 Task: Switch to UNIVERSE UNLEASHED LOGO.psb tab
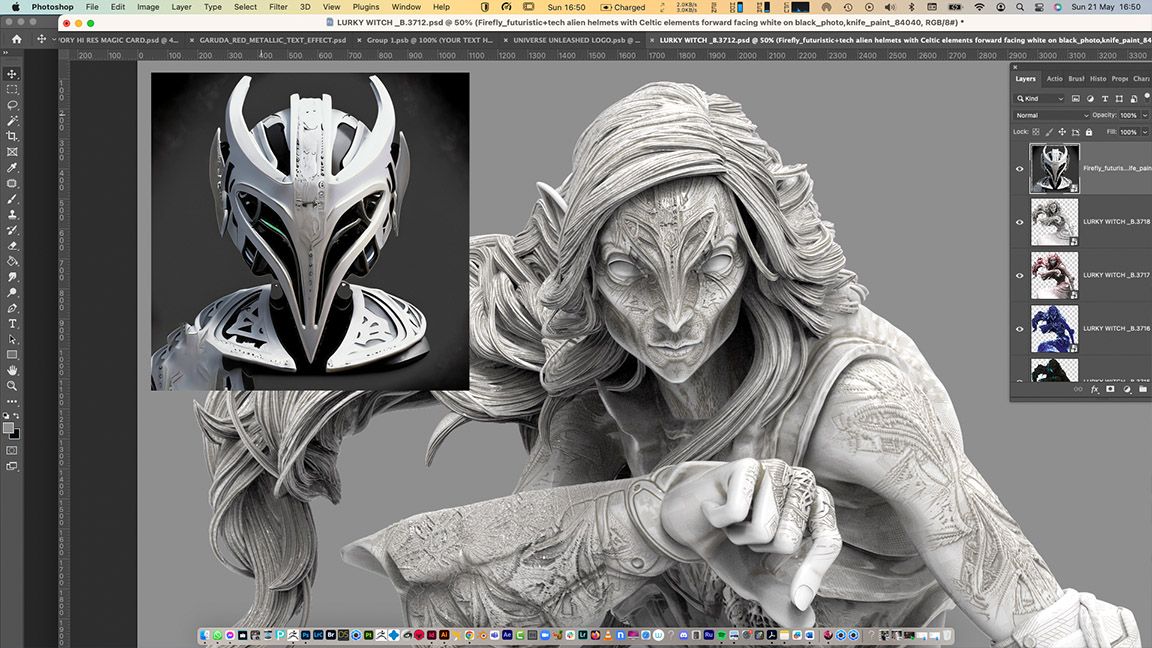click(575, 40)
